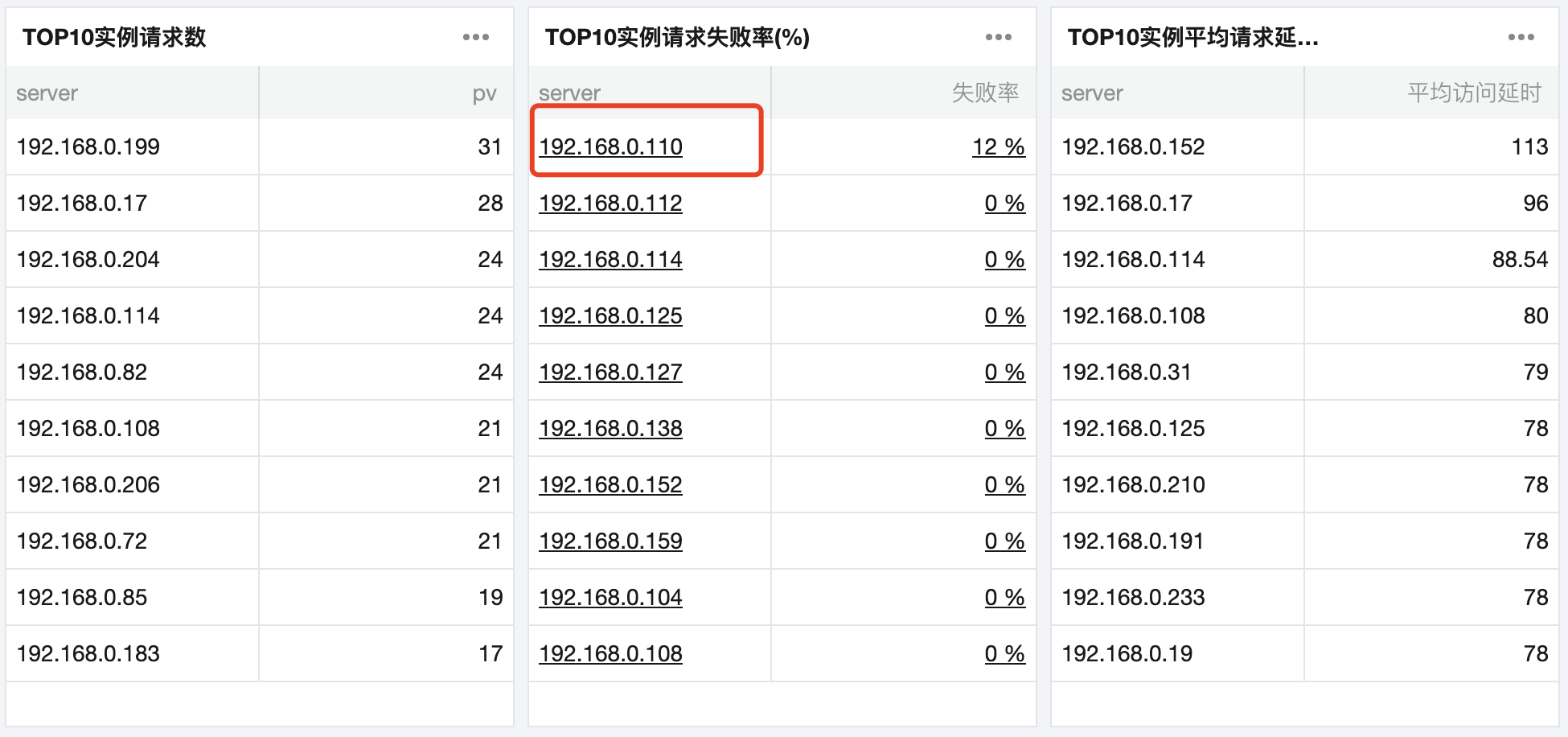The height and width of the screenshot is (737, 1568).
Task: Click the 失败率 column header
Action: coord(985,93)
